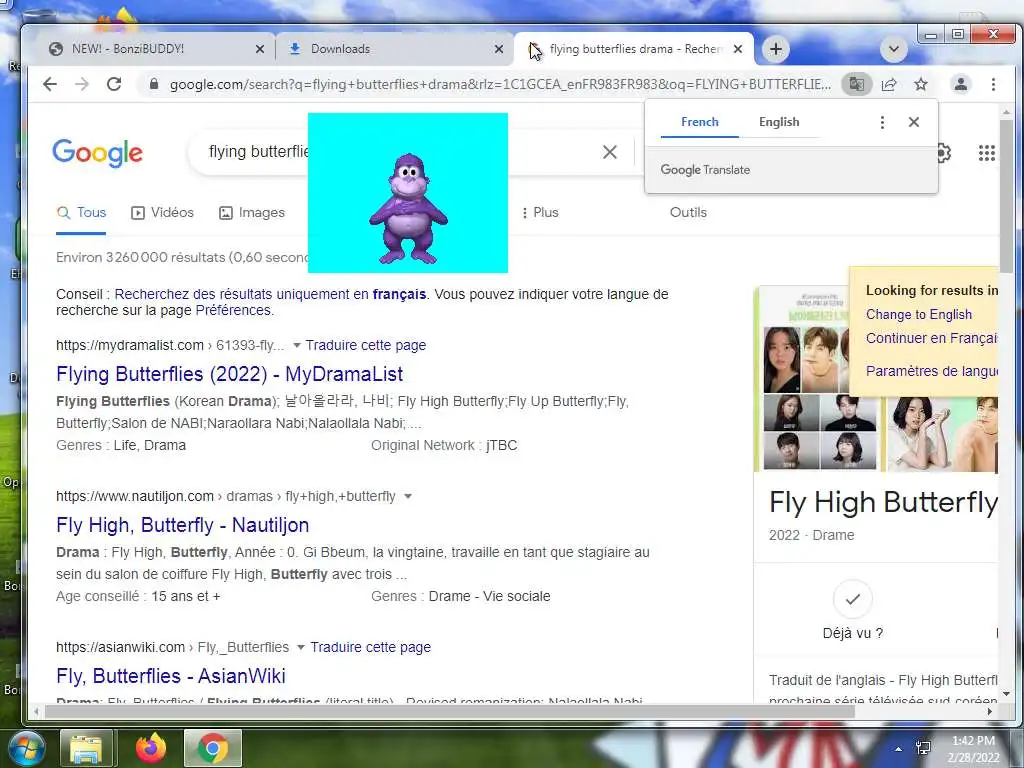The image size is (1024, 768).
Task: Open Windows Explorer from taskbar
Action: pos(87,748)
